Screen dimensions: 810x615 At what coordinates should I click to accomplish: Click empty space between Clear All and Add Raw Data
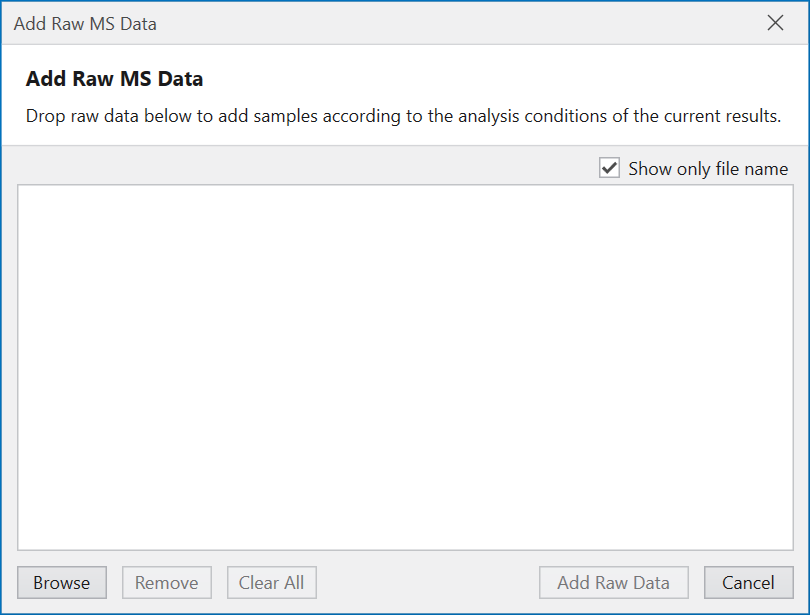pos(428,583)
